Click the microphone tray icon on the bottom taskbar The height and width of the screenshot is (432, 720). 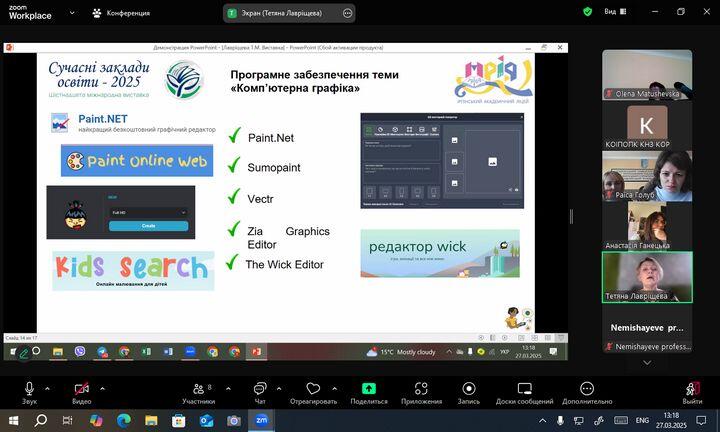(560, 421)
